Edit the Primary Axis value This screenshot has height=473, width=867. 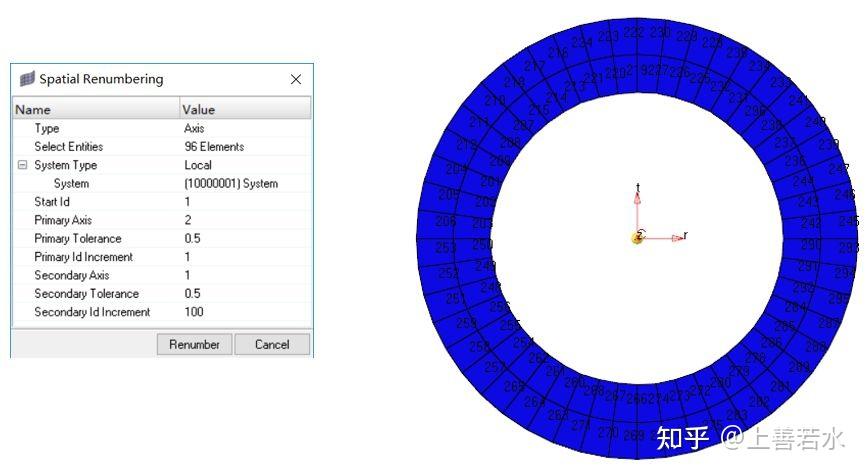point(246,220)
